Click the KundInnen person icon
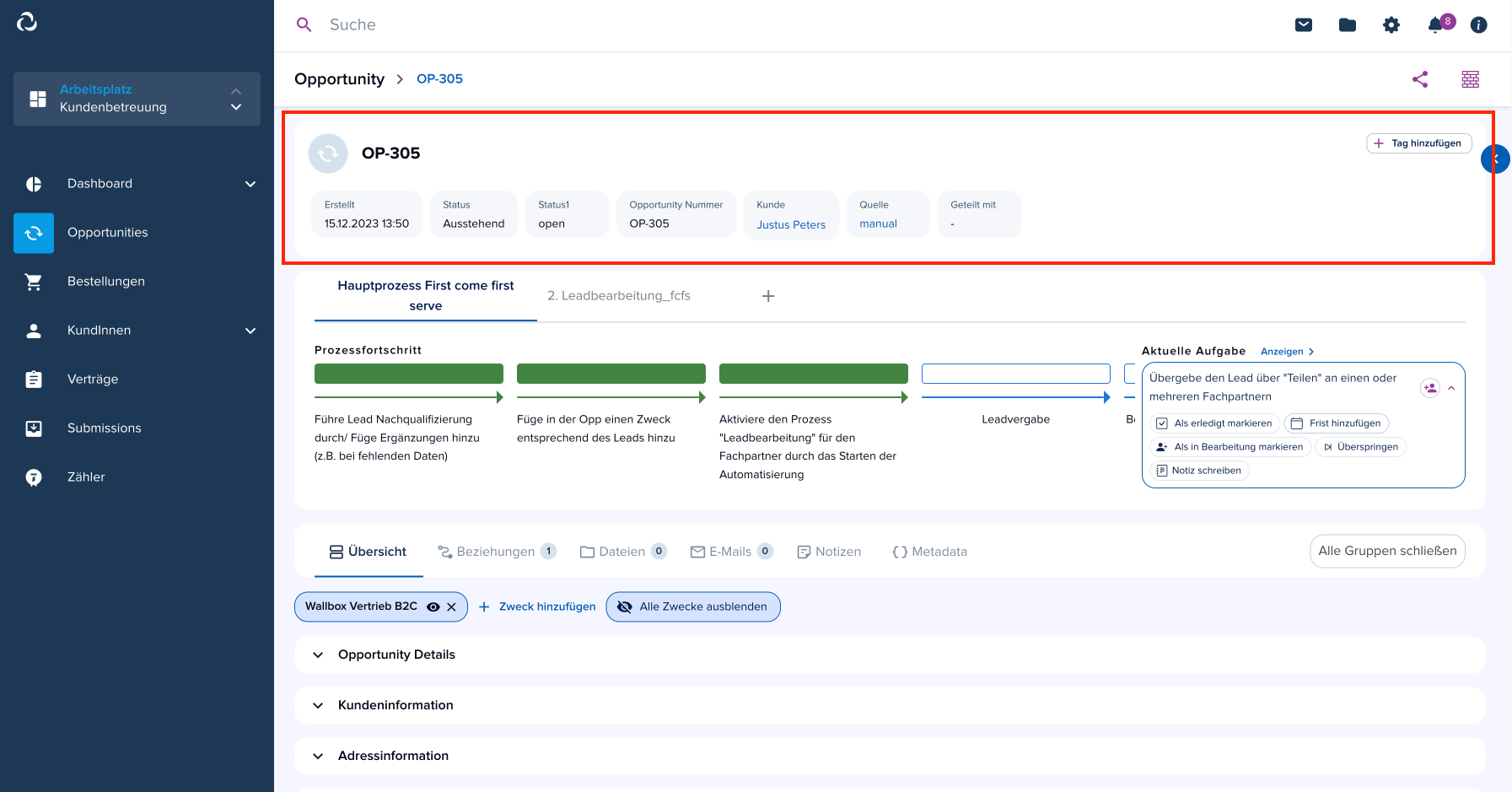The width and height of the screenshot is (1512, 792). pos(34,331)
